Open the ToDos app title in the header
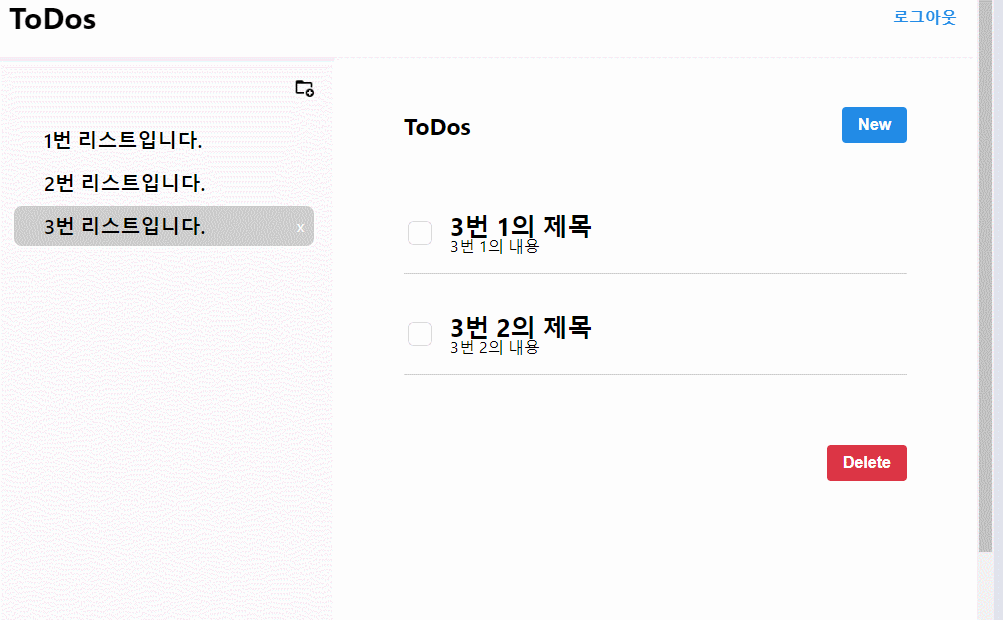Screen dimensions: 1003x620 [x=52, y=19]
